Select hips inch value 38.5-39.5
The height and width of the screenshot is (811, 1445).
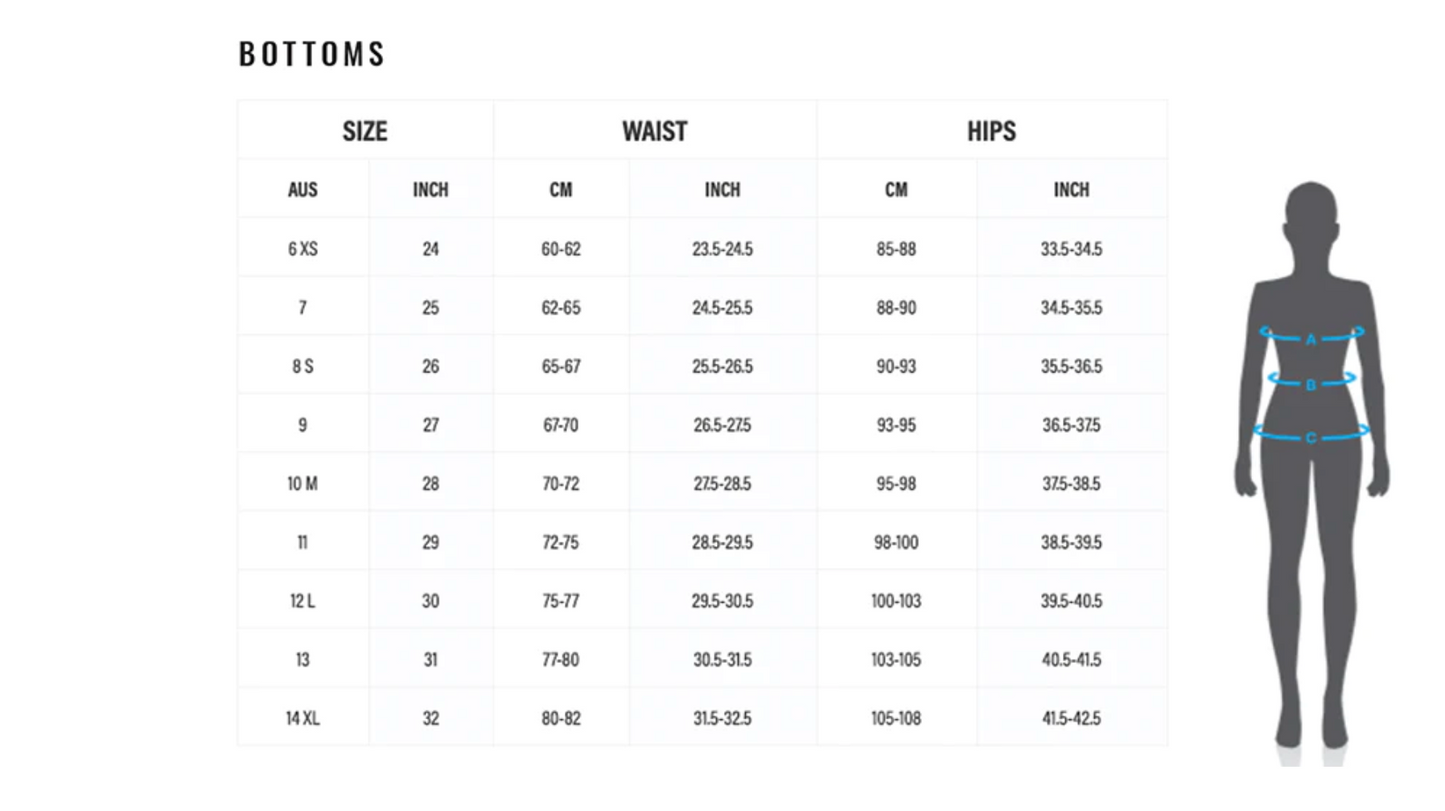[1071, 542]
